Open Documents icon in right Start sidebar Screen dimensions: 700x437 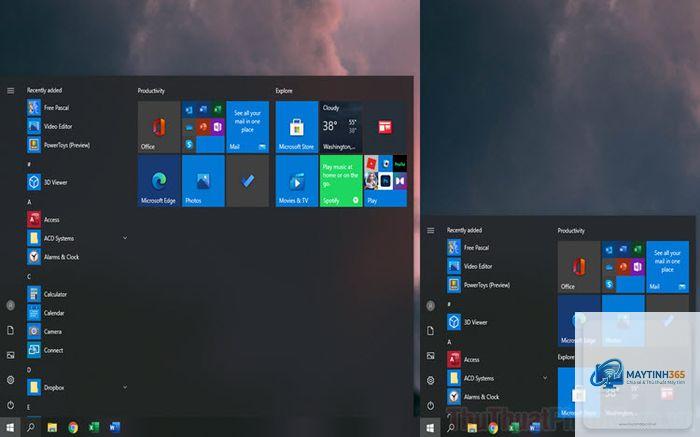coord(431,331)
